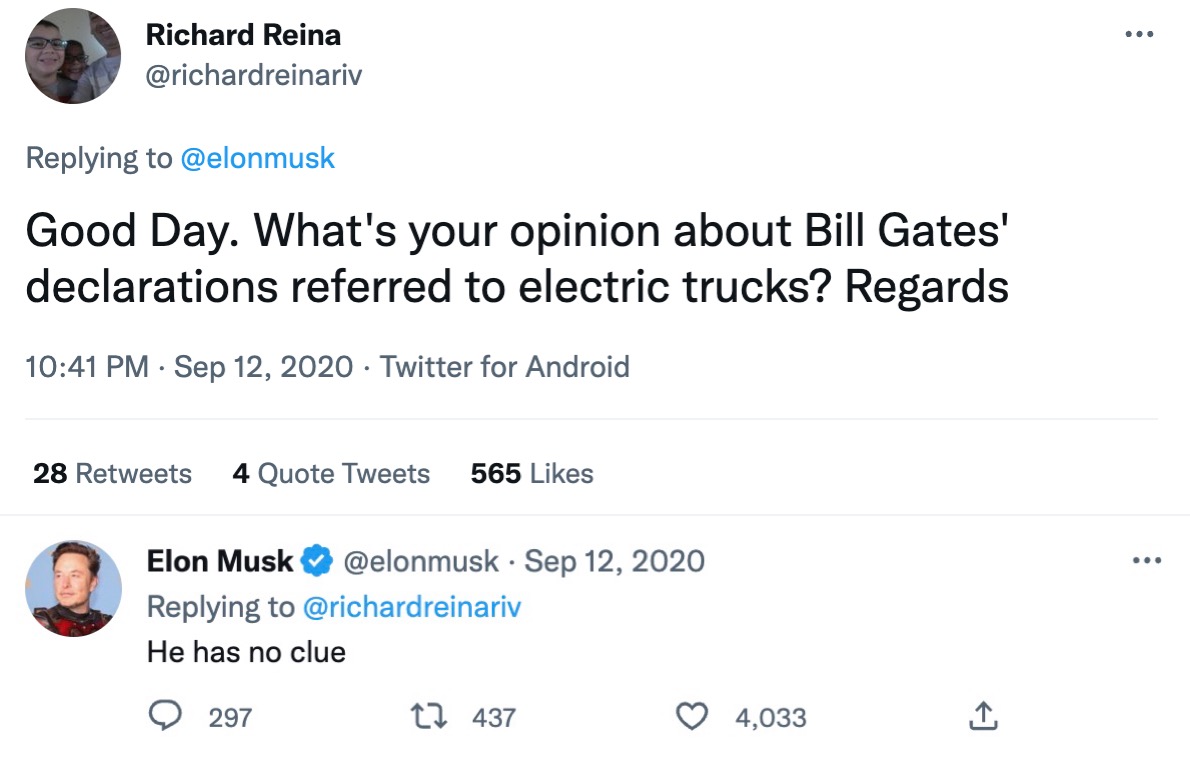This screenshot has width=1190, height=758.
Task: Click the @richardreinariv reply mention link
Action: click(409, 607)
